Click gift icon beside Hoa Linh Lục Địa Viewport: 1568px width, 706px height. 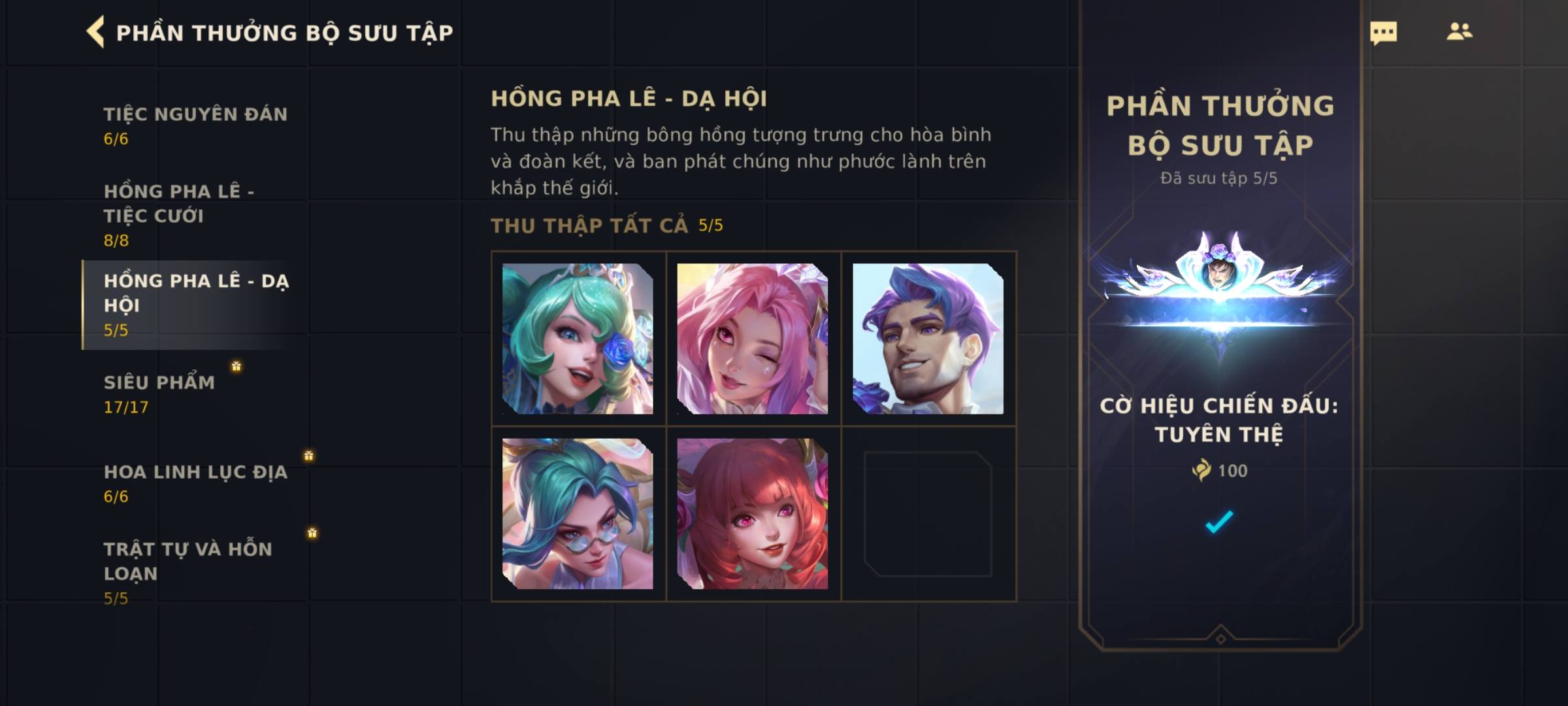click(x=308, y=455)
